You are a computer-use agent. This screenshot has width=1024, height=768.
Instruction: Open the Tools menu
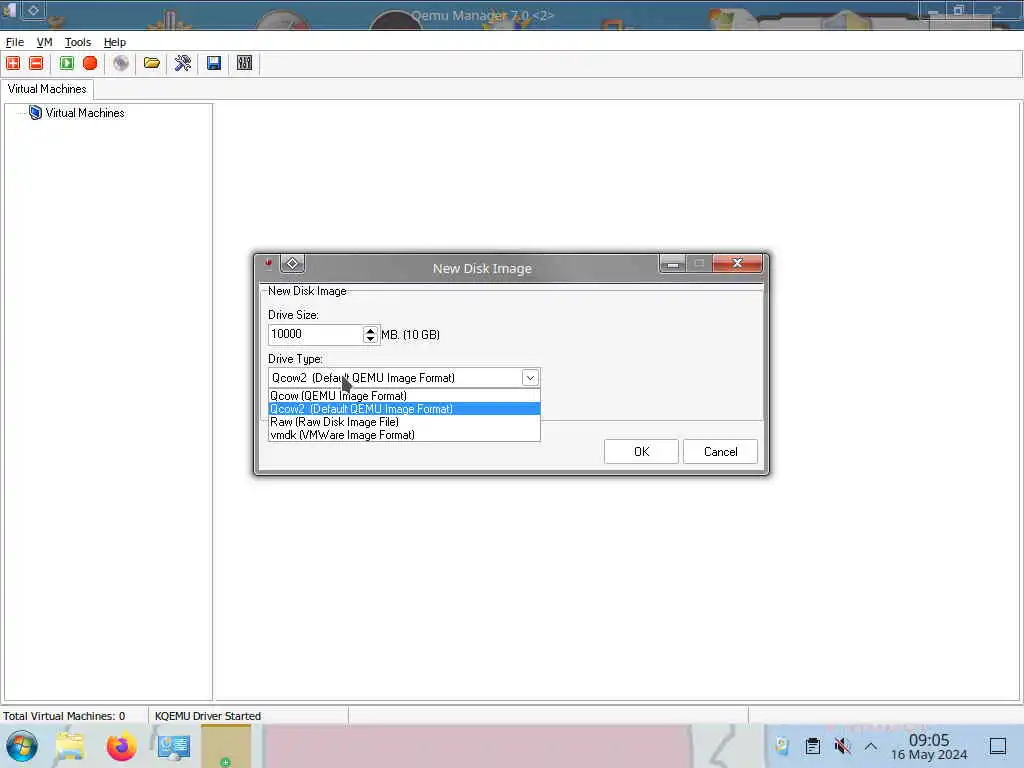[78, 42]
